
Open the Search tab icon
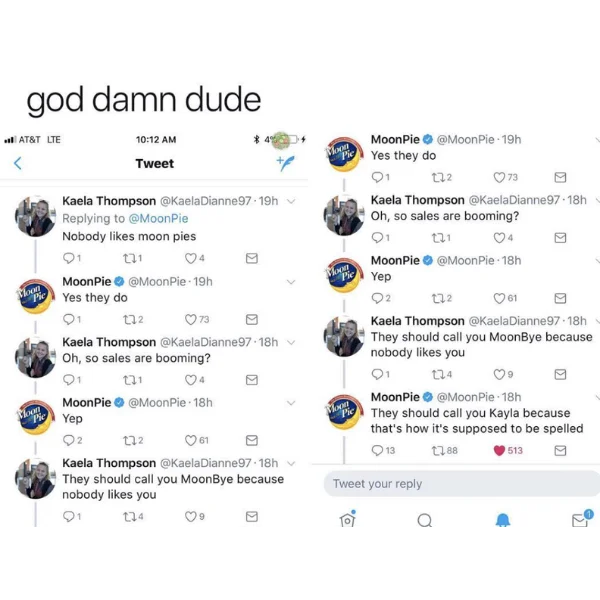(425, 520)
